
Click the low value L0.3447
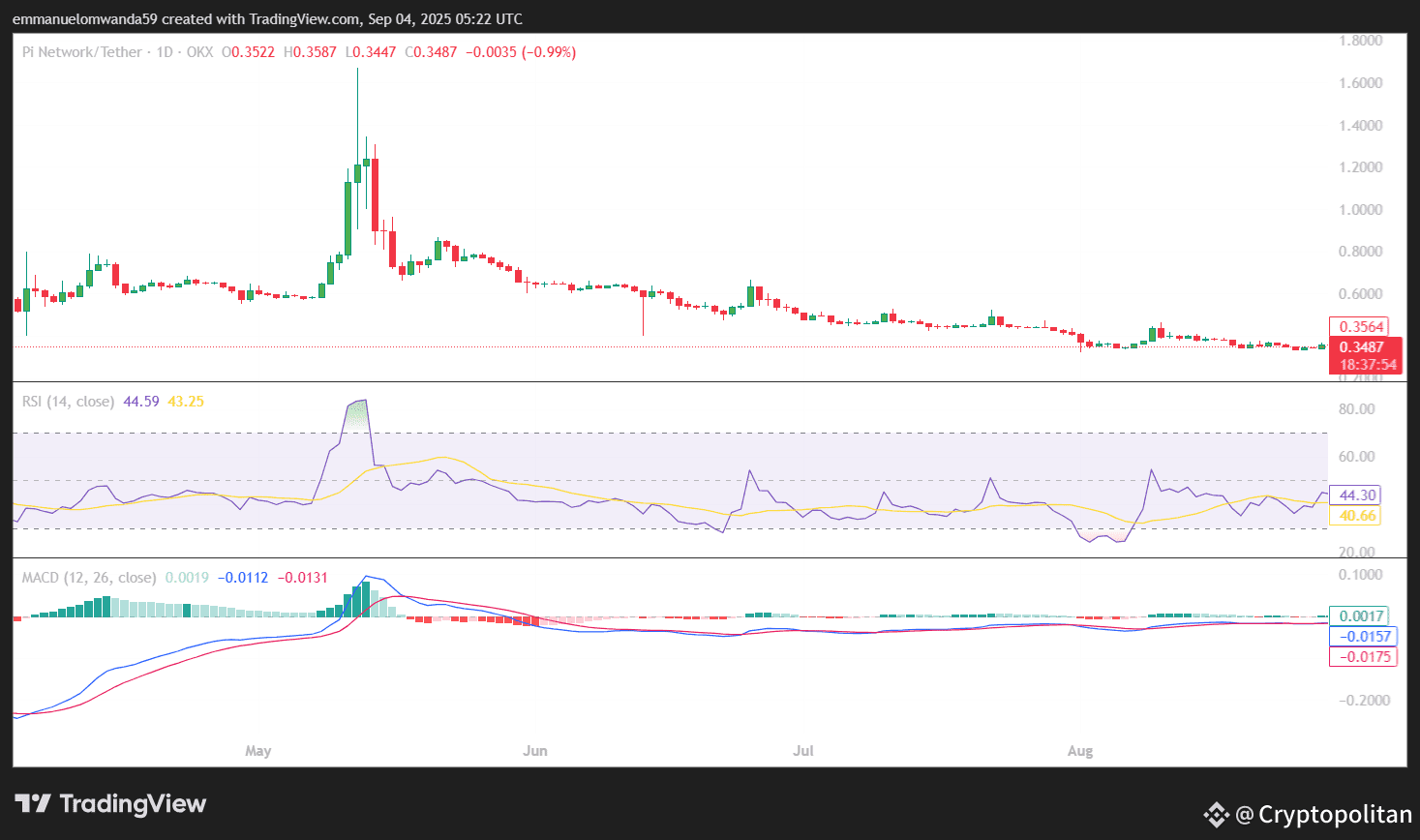[x=371, y=52]
